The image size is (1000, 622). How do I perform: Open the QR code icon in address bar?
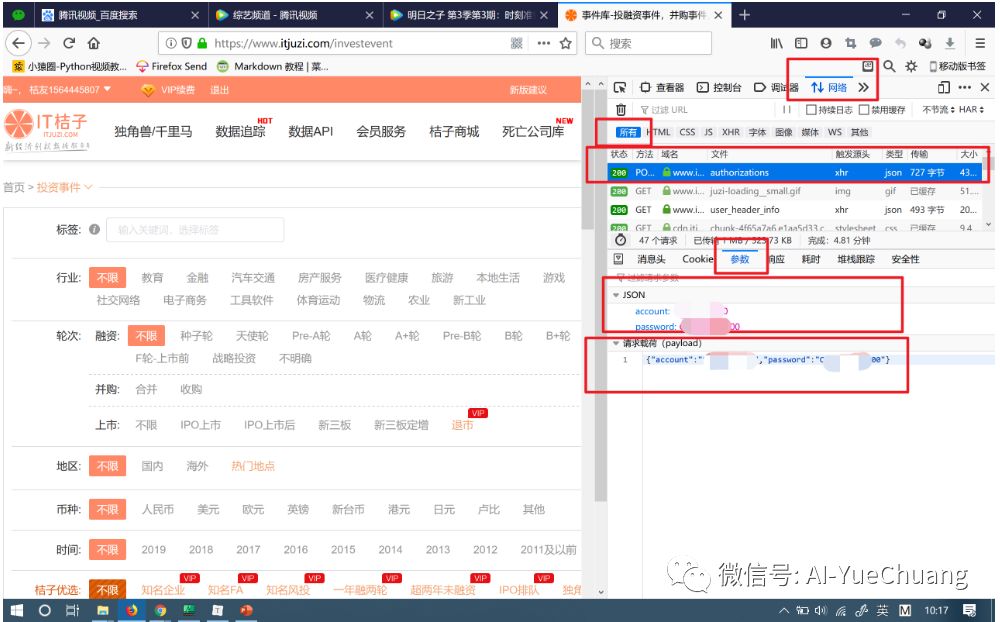[x=517, y=43]
